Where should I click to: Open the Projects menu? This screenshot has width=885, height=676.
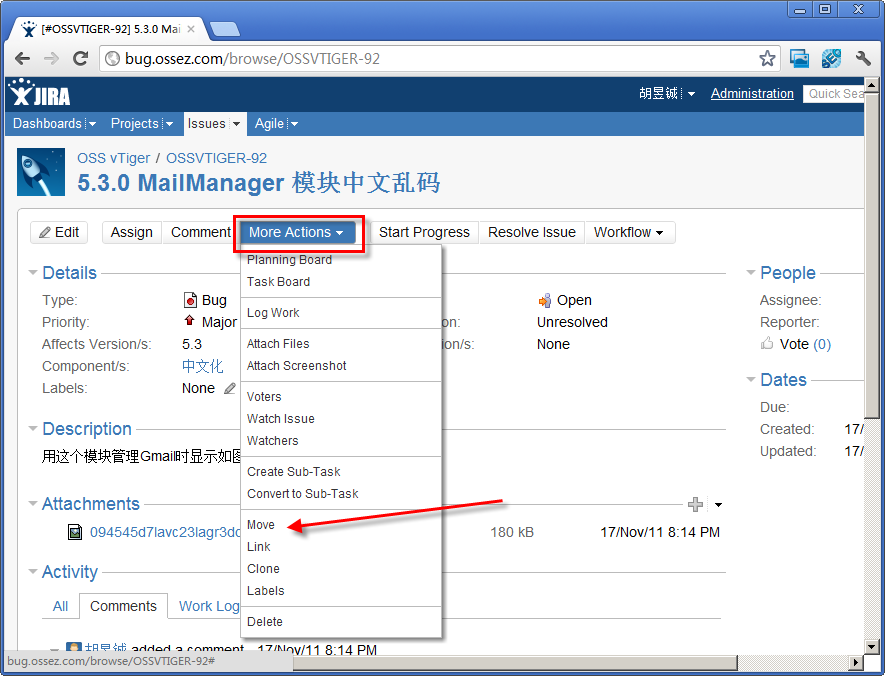[x=142, y=124]
